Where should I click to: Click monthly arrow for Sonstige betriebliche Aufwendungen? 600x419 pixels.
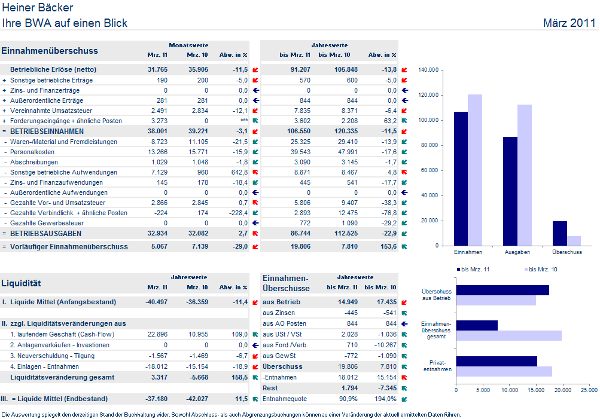coord(256,173)
